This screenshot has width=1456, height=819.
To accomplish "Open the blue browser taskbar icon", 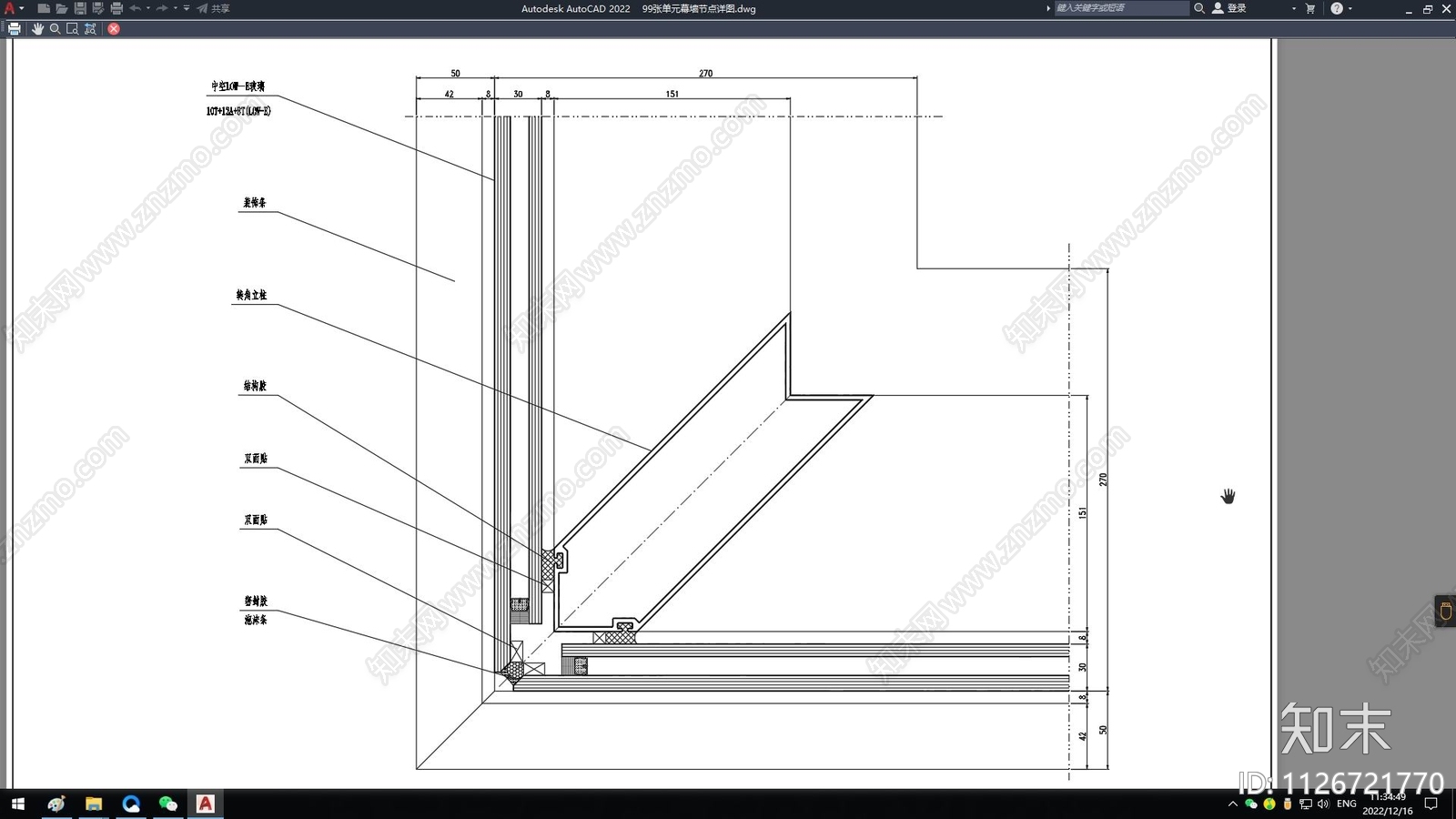I will coord(131,804).
